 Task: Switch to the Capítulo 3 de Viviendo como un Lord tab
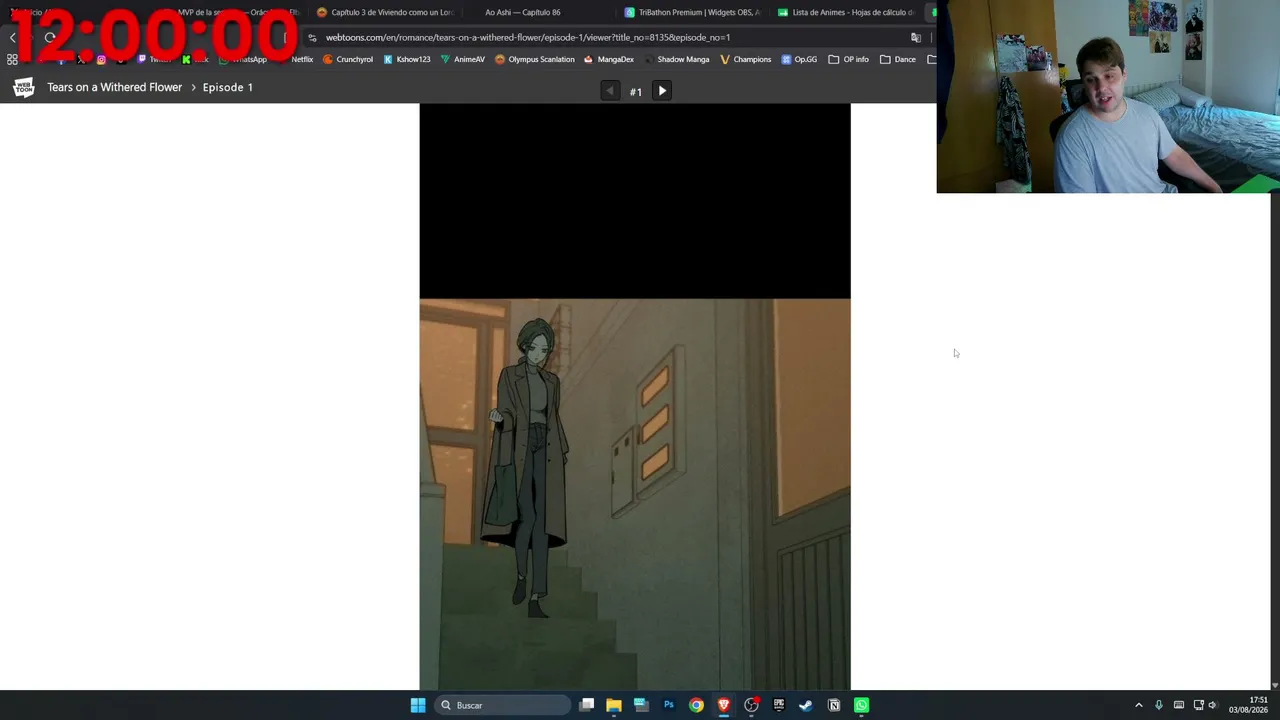(x=385, y=12)
